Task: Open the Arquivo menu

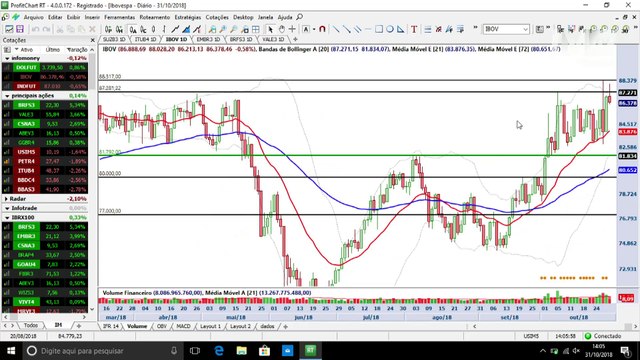Action: tap(33, 17)
